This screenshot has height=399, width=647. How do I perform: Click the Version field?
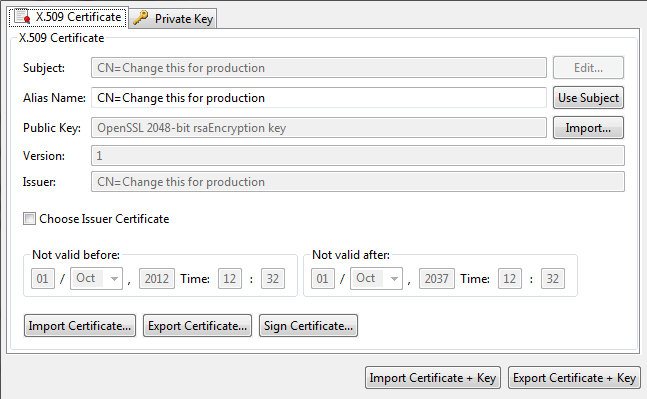358,156
